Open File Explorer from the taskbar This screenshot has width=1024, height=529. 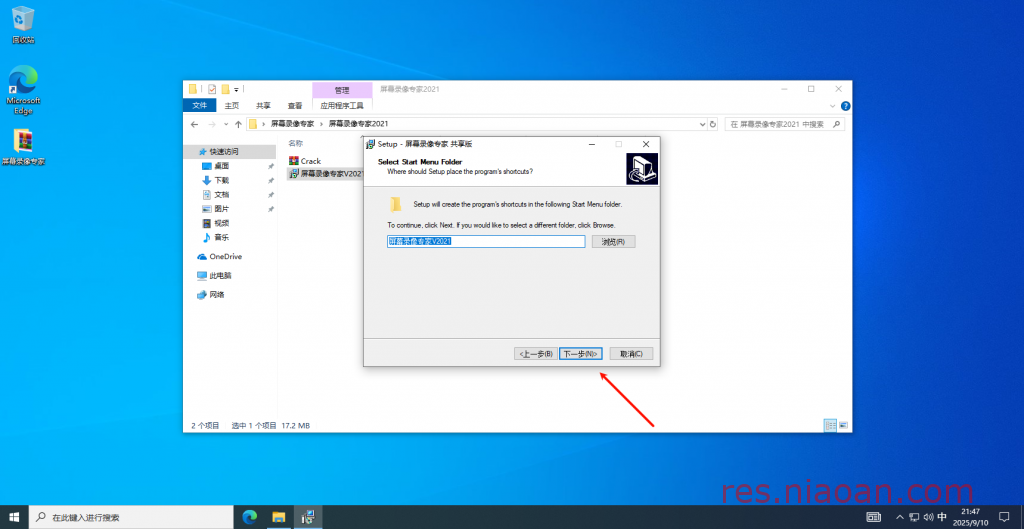279,517
